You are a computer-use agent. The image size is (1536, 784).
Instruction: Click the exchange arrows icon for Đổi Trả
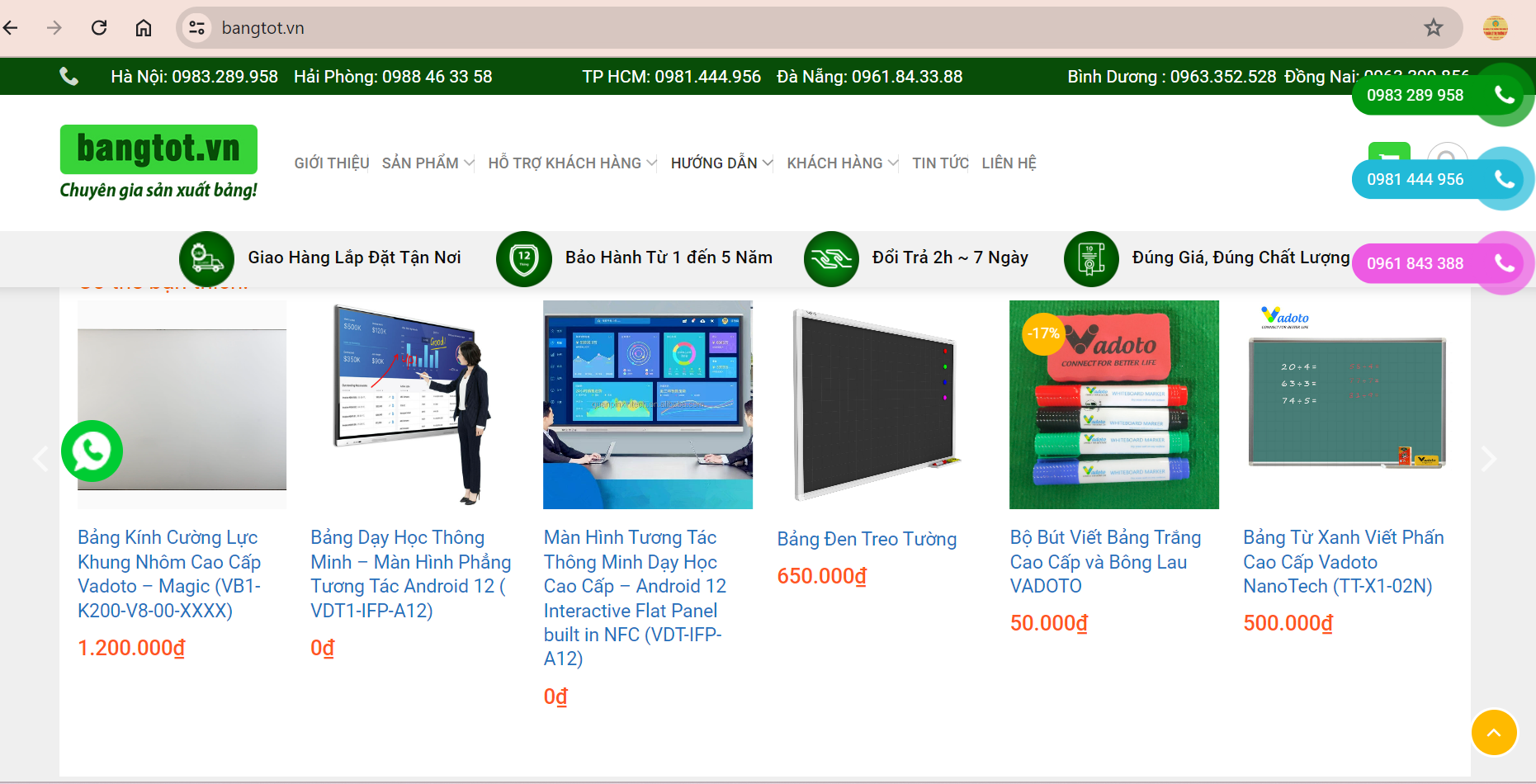pyautogui.click(x=831, y=258)
